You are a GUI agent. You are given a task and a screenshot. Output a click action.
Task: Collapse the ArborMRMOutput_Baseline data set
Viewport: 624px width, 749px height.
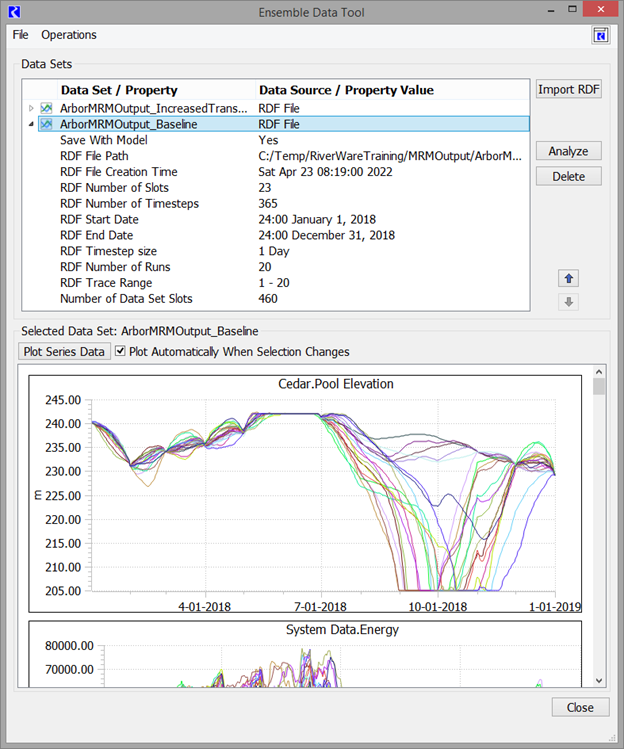30,124
